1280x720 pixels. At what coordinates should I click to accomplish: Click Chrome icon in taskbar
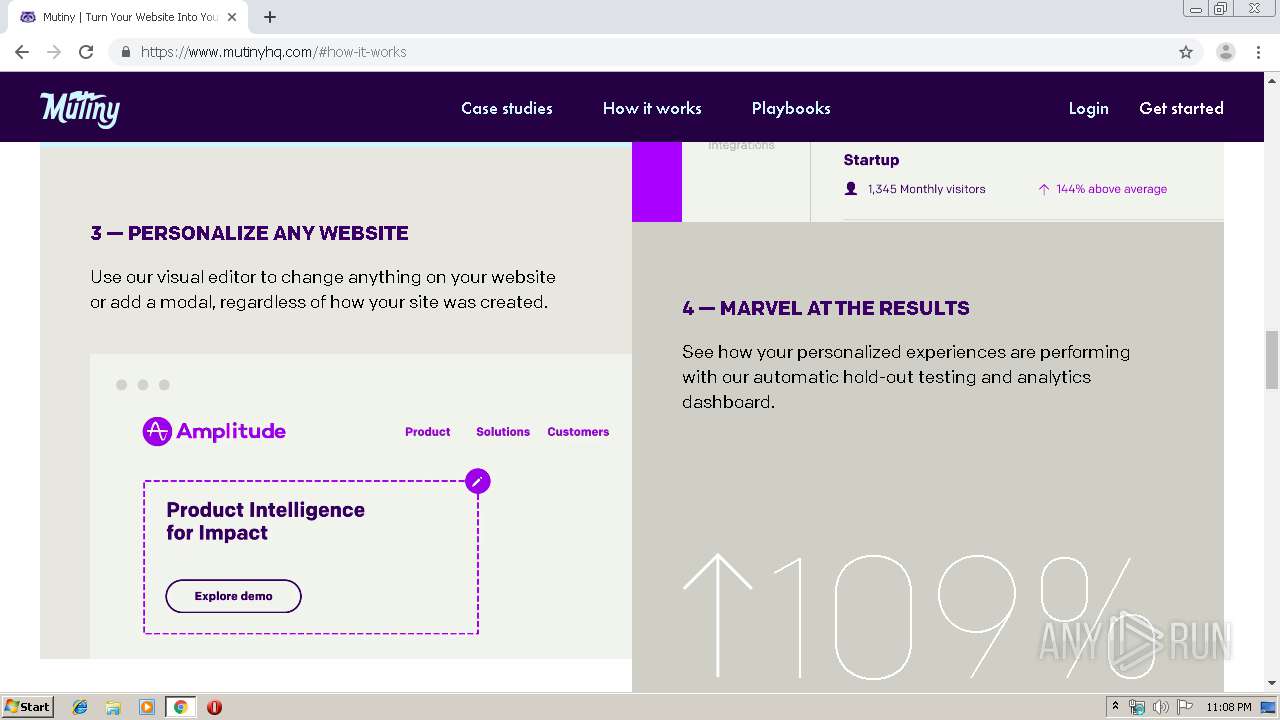pyautogui.click(x=180, y=707)
